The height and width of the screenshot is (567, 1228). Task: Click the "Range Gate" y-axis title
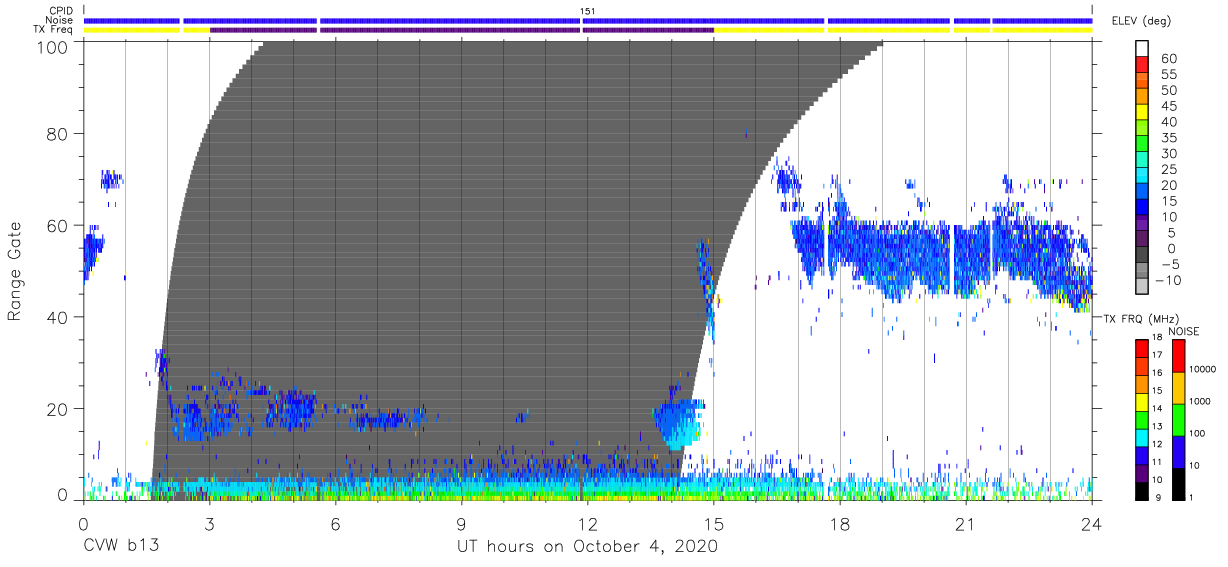(x=15, y=271)
